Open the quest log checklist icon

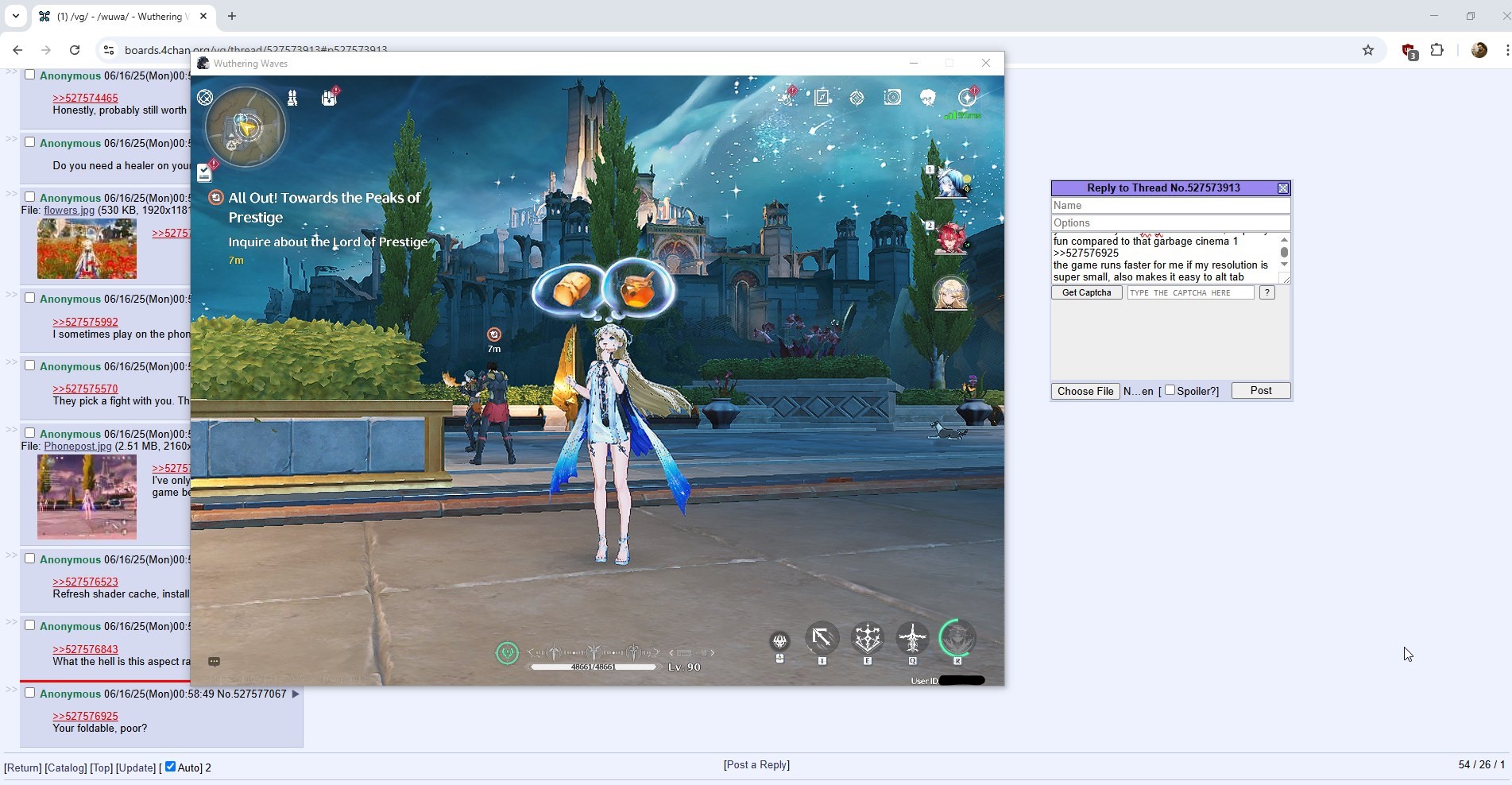205,172
